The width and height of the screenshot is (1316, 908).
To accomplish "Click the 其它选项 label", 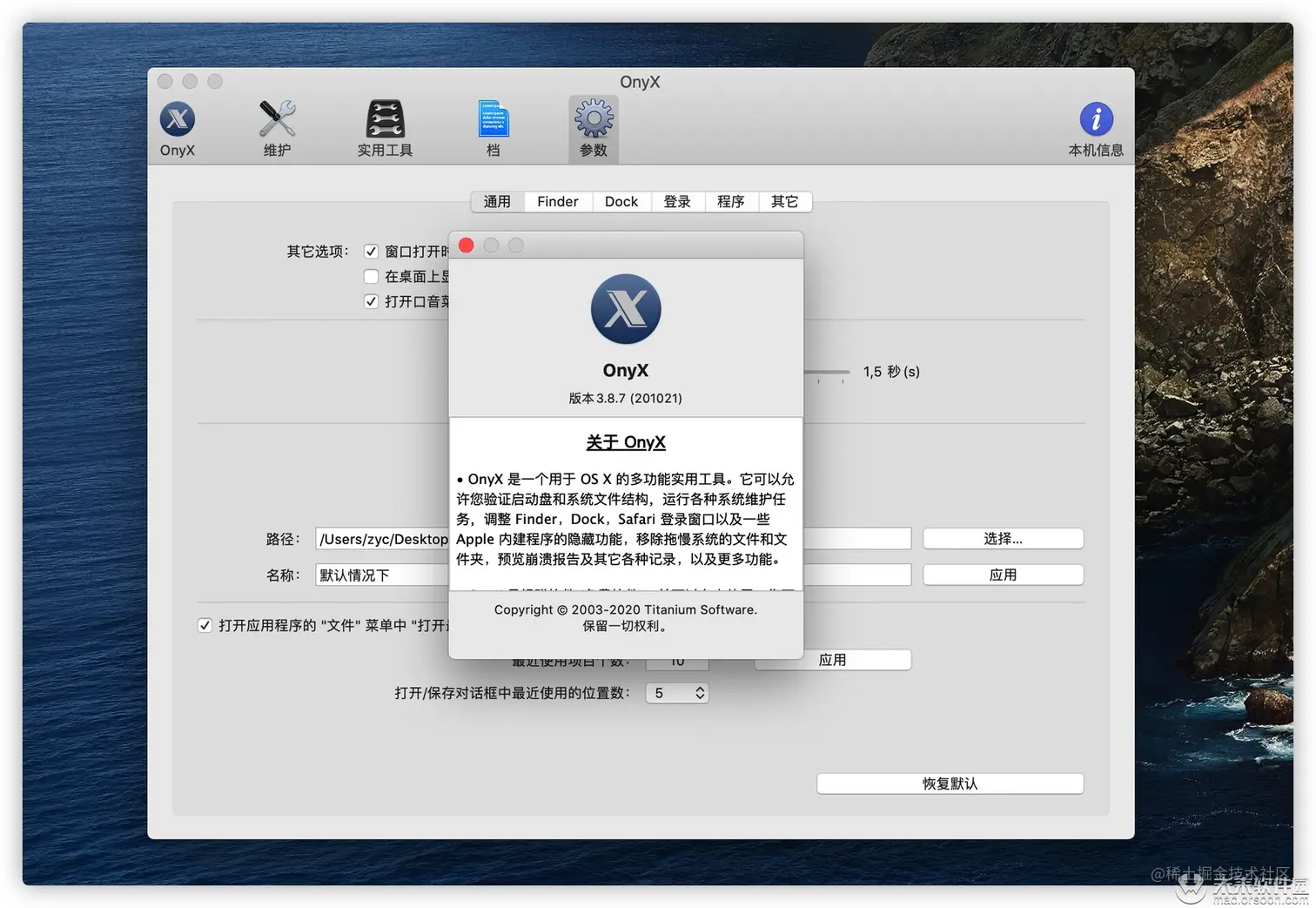I will (318, 252).
